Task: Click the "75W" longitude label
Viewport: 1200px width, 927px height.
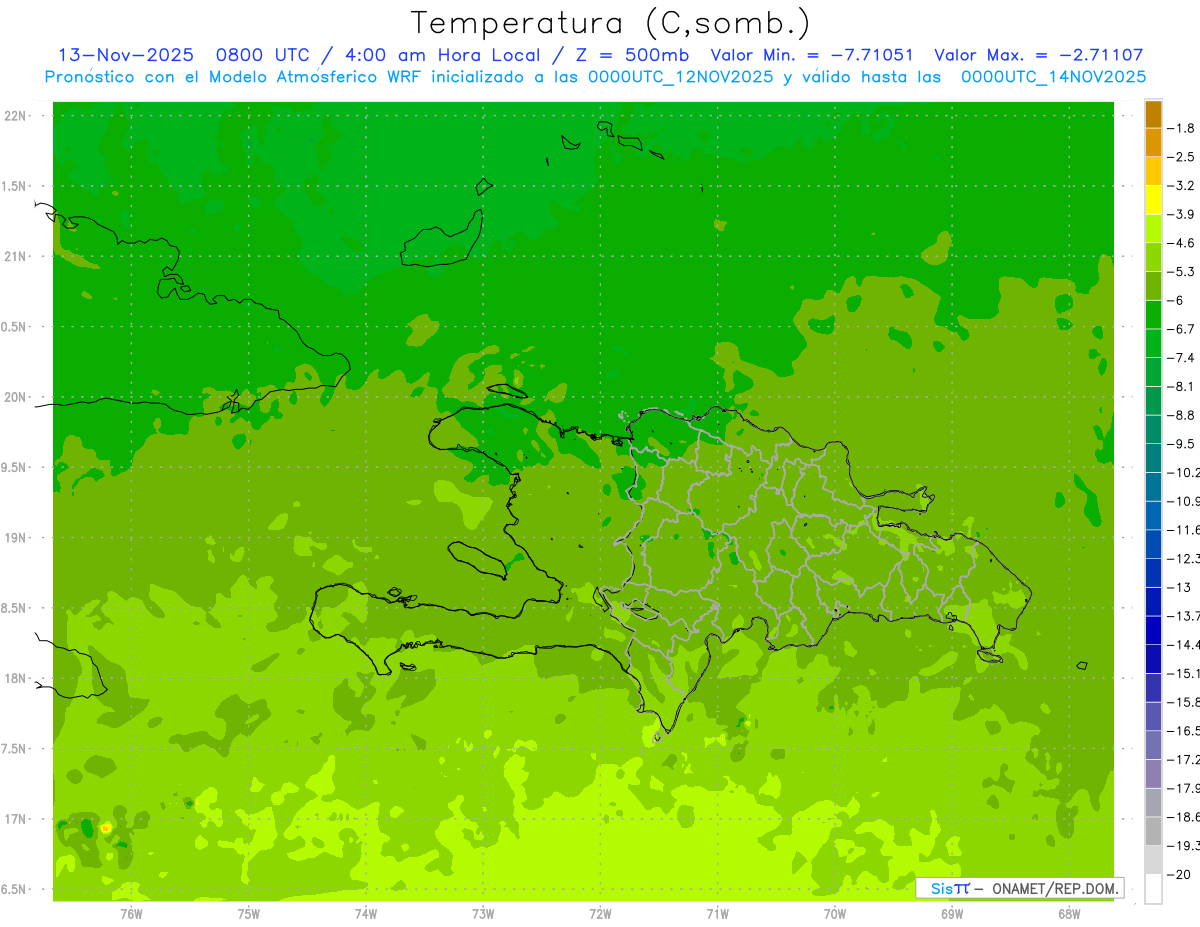Action: click(x=249, y=913)
